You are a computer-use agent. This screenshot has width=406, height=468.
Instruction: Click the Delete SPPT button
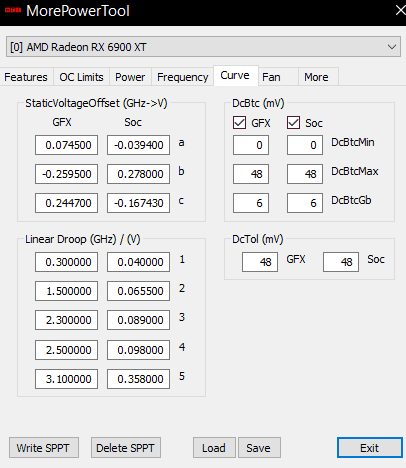click(126, 448)
